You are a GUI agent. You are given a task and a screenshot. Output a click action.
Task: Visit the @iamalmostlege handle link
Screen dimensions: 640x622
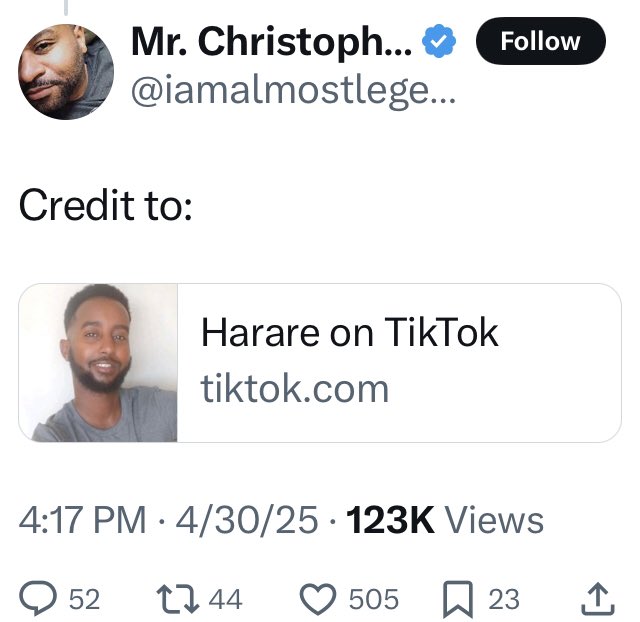(293, 91)
